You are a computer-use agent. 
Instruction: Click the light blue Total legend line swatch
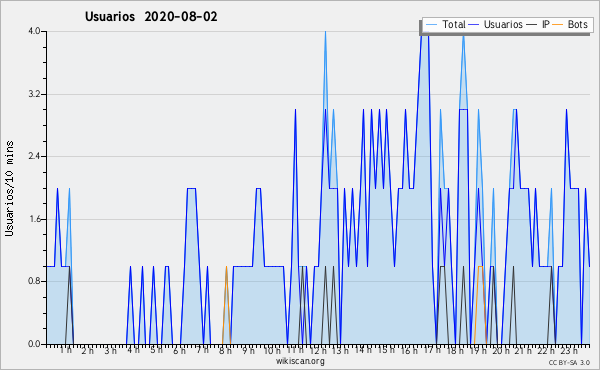[x=431, y=25]
